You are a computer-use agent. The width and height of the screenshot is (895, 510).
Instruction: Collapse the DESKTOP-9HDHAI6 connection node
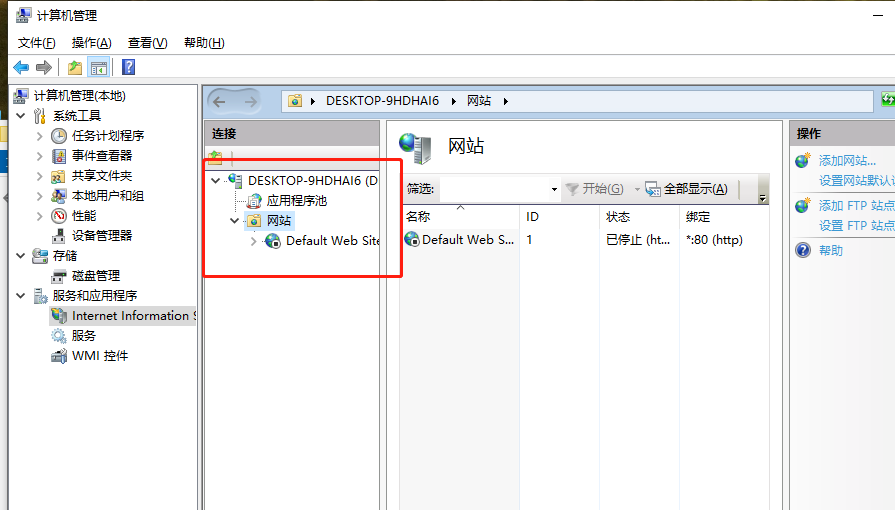click(216, 180)
